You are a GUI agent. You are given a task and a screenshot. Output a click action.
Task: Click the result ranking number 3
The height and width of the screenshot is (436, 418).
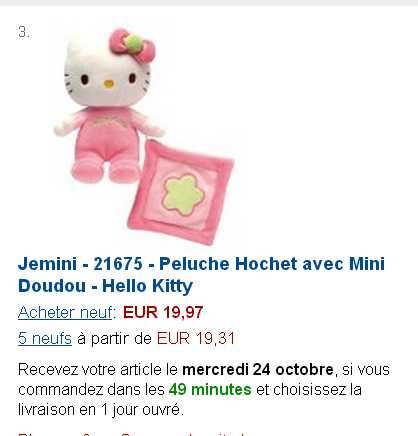tap(23, 32)
